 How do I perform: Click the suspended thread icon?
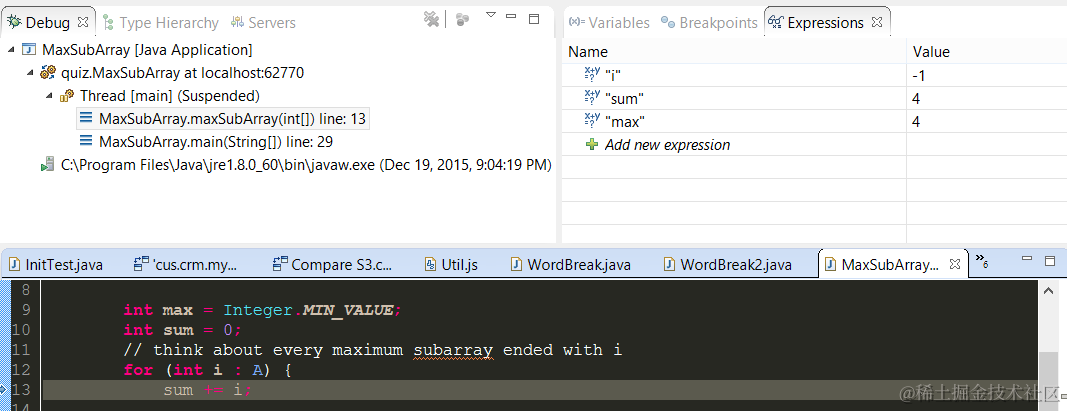click(x=67, y=96)
